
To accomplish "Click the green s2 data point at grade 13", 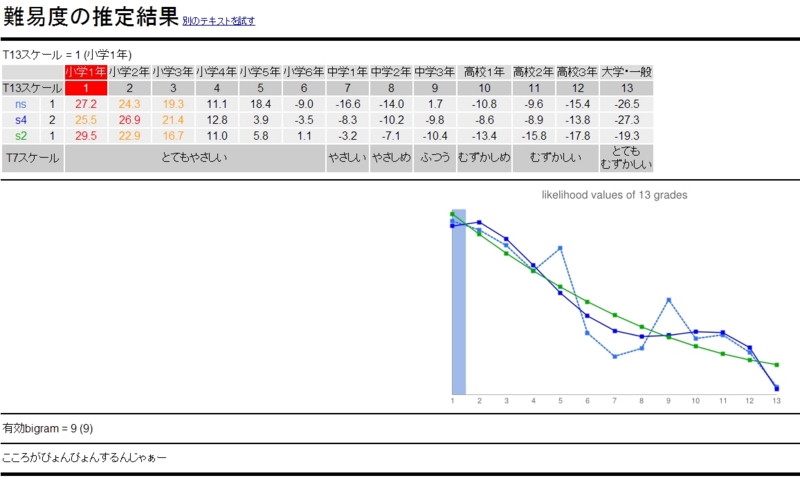I will pos(777,365).
